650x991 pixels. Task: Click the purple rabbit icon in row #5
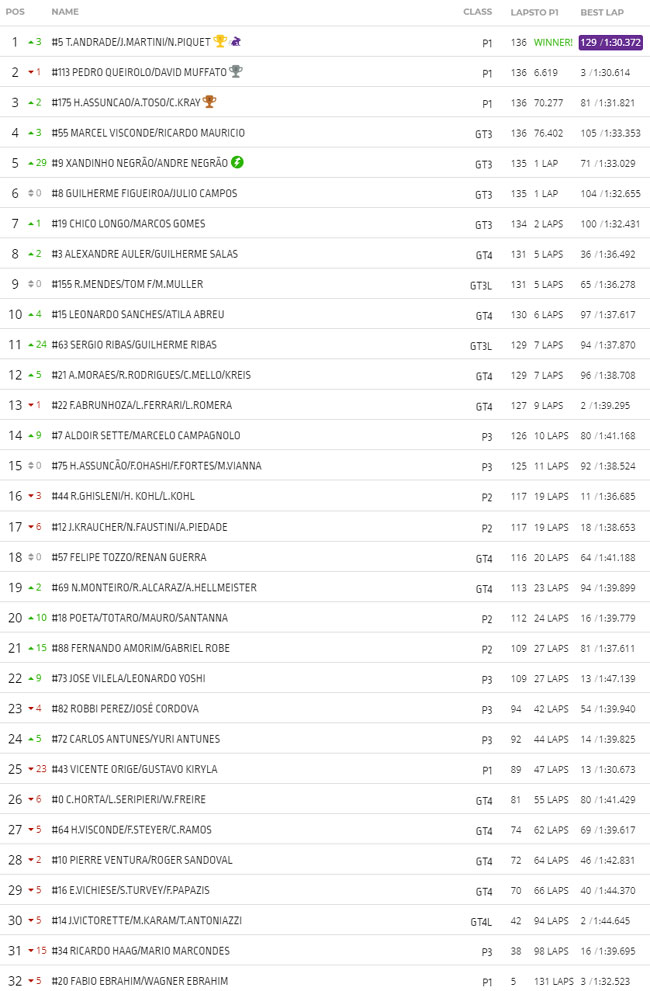tap(235, 41)
